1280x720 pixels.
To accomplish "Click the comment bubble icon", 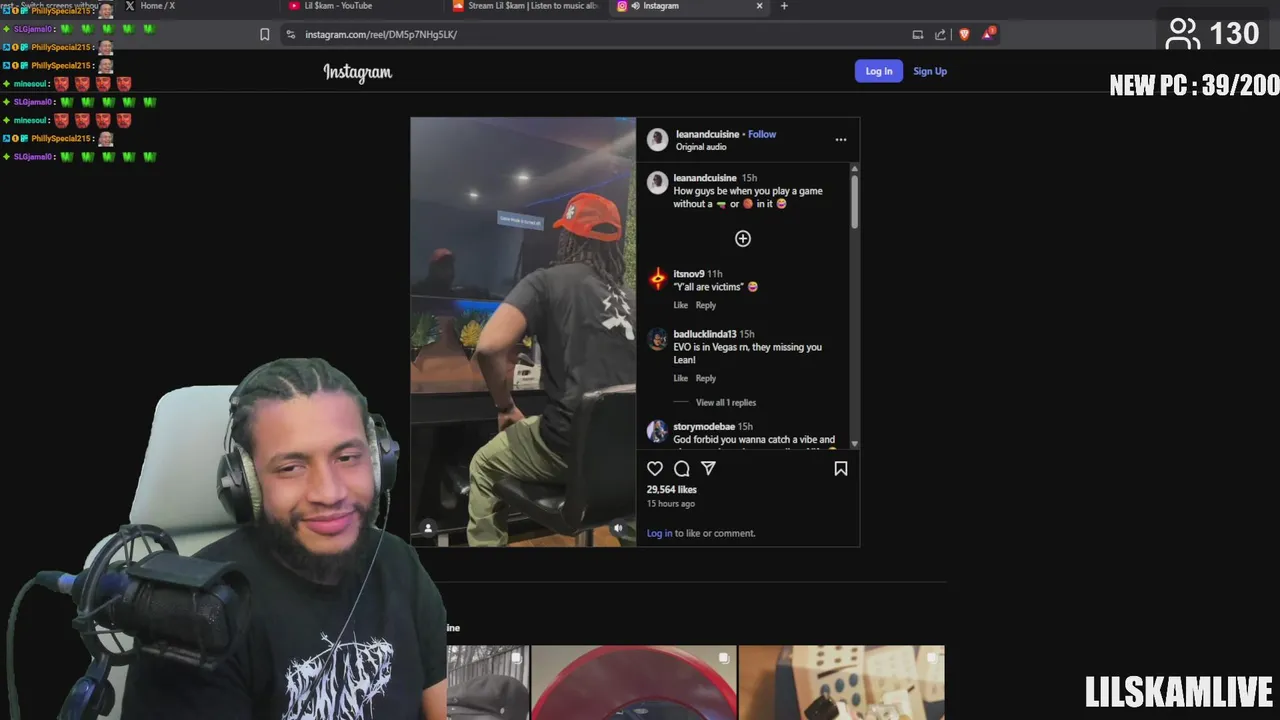I will tap(682, 468).
